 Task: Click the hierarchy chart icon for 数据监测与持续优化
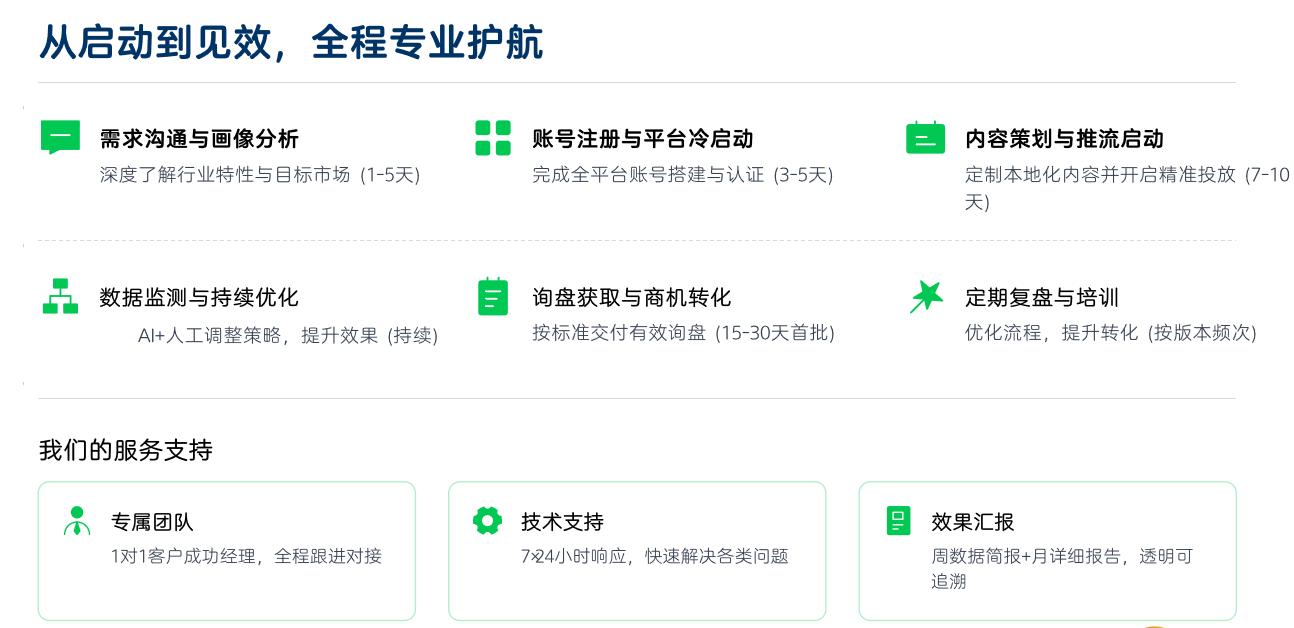(60, 296)
